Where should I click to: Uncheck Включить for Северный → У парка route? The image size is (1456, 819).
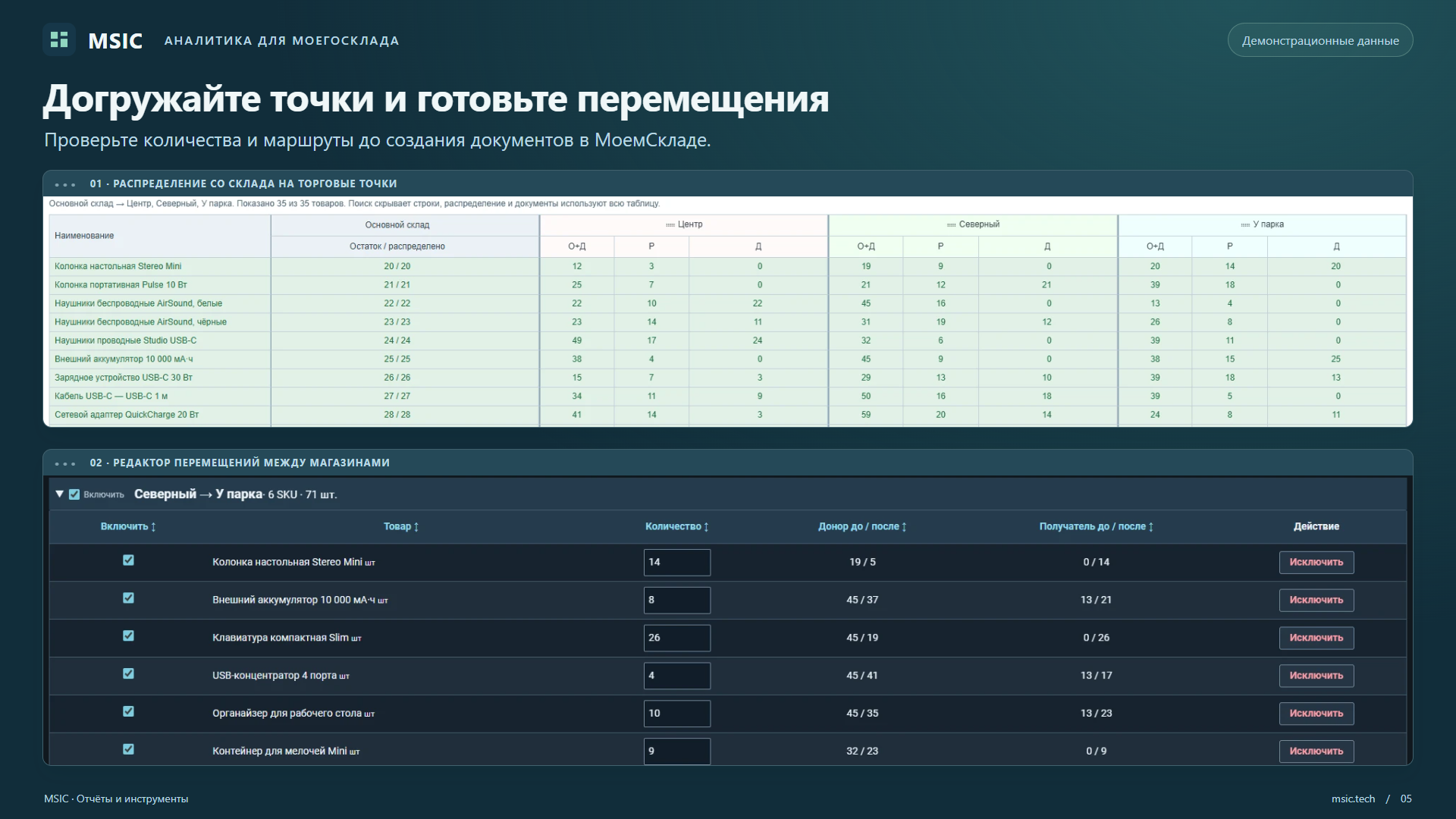point(74,494)
